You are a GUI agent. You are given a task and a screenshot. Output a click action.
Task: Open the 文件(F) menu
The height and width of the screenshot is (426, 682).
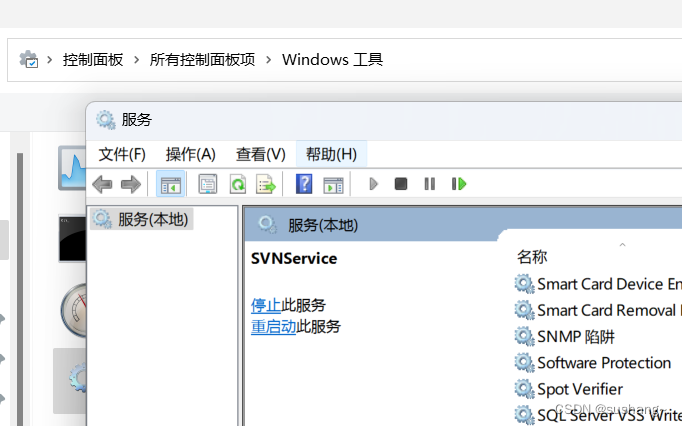(x=122, y=154)
